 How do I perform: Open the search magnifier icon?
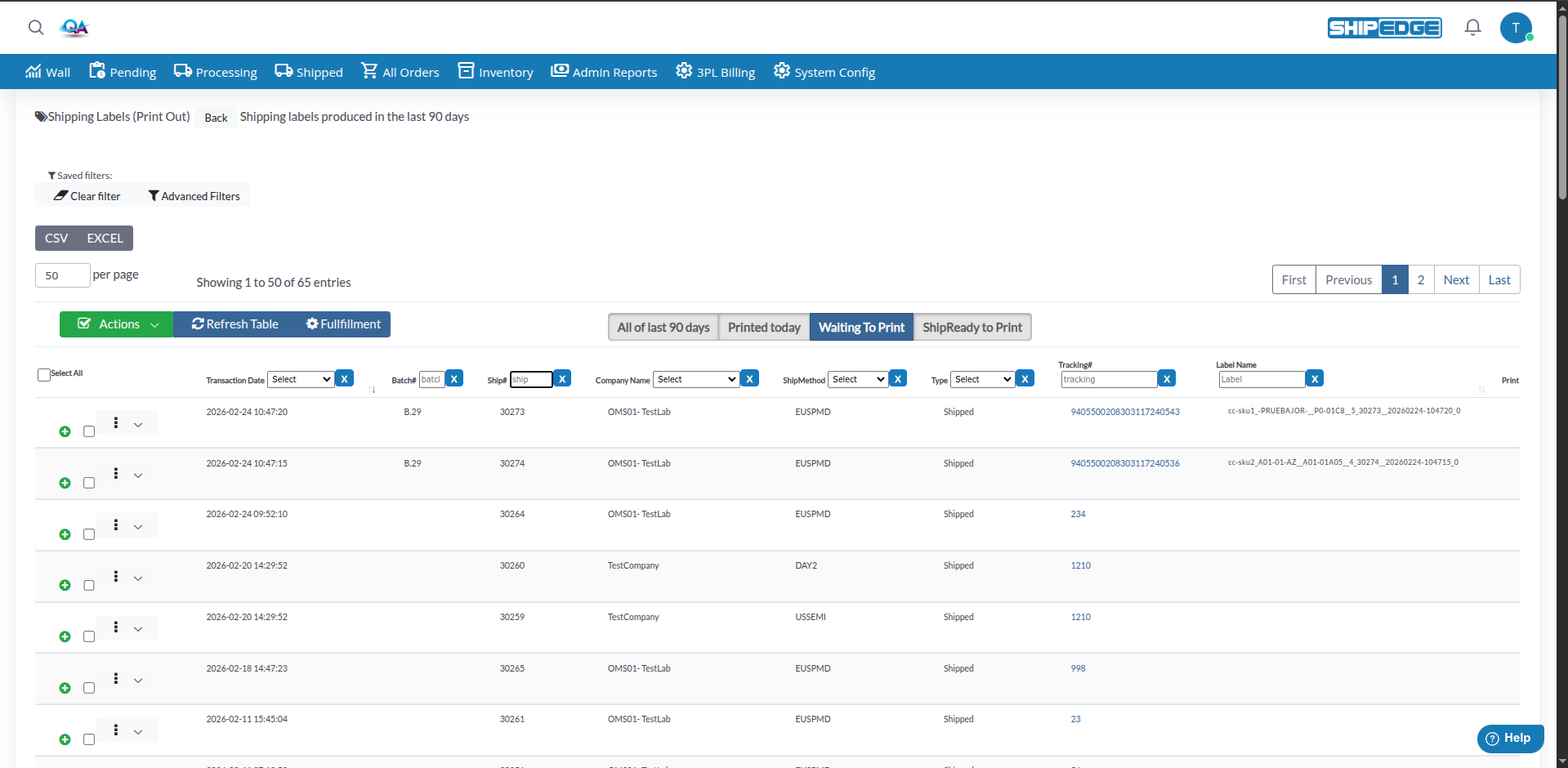(x=36, y=28)
